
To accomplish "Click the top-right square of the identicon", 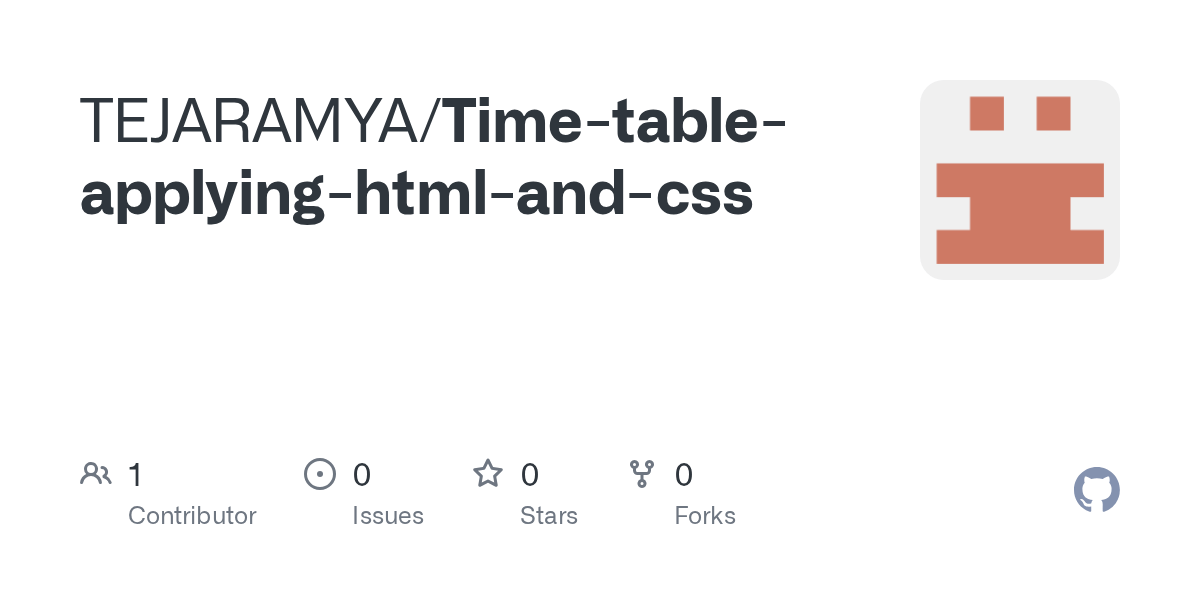I will click(x=1053, y=113).
